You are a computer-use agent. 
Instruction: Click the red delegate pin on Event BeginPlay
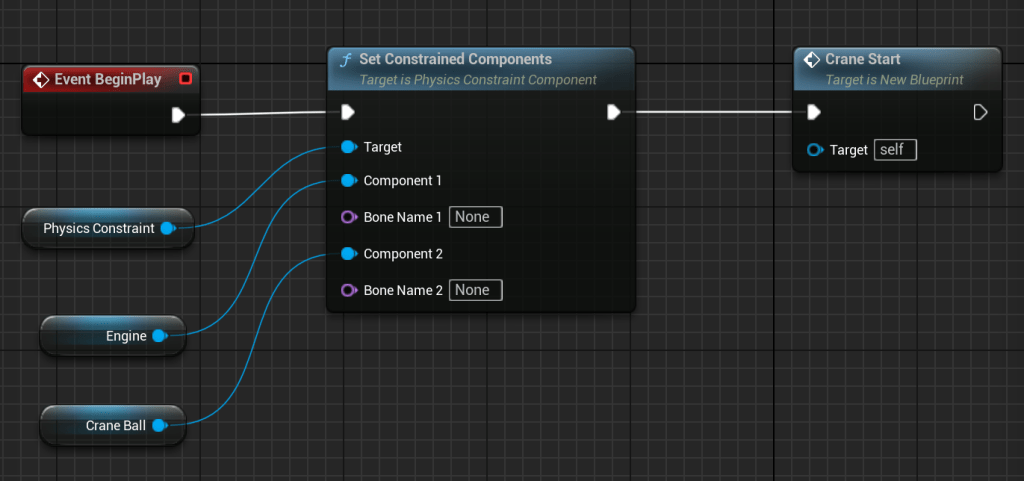coord(185,79)
